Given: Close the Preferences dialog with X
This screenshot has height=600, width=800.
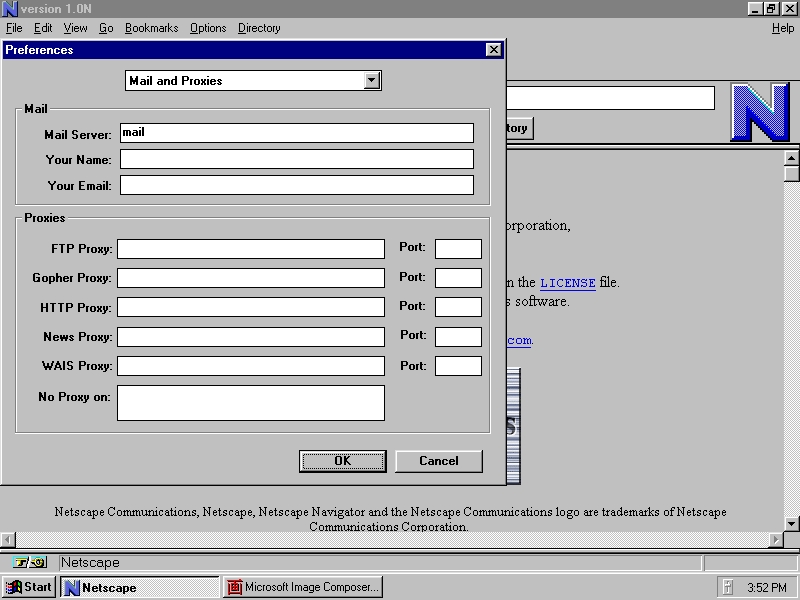Looking at the screenshot, I should tap(493, 50).
